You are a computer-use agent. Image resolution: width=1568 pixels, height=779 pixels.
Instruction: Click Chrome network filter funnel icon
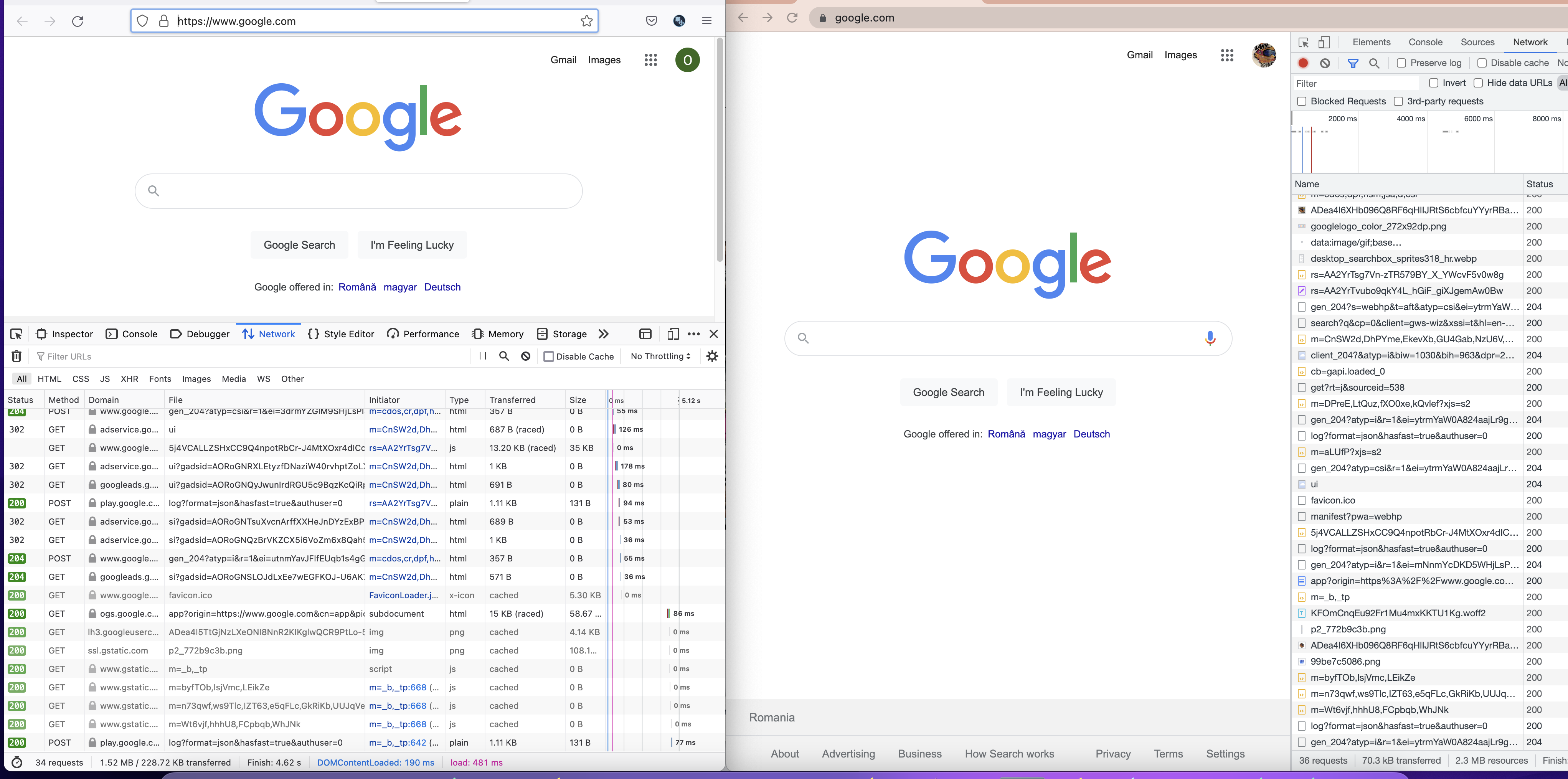[x=1352, y=63]
